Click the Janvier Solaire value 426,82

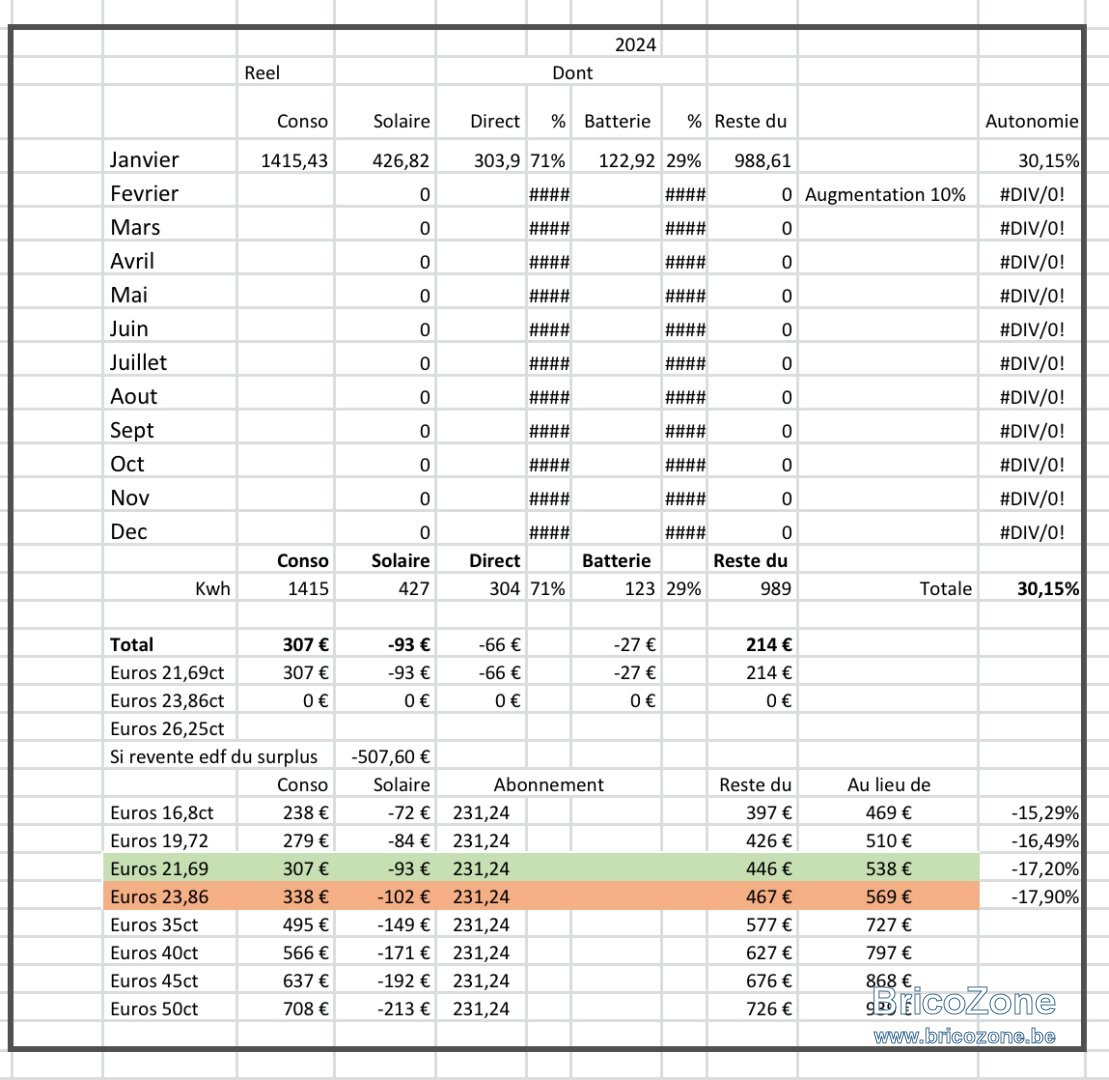click(x=385, y=161)
